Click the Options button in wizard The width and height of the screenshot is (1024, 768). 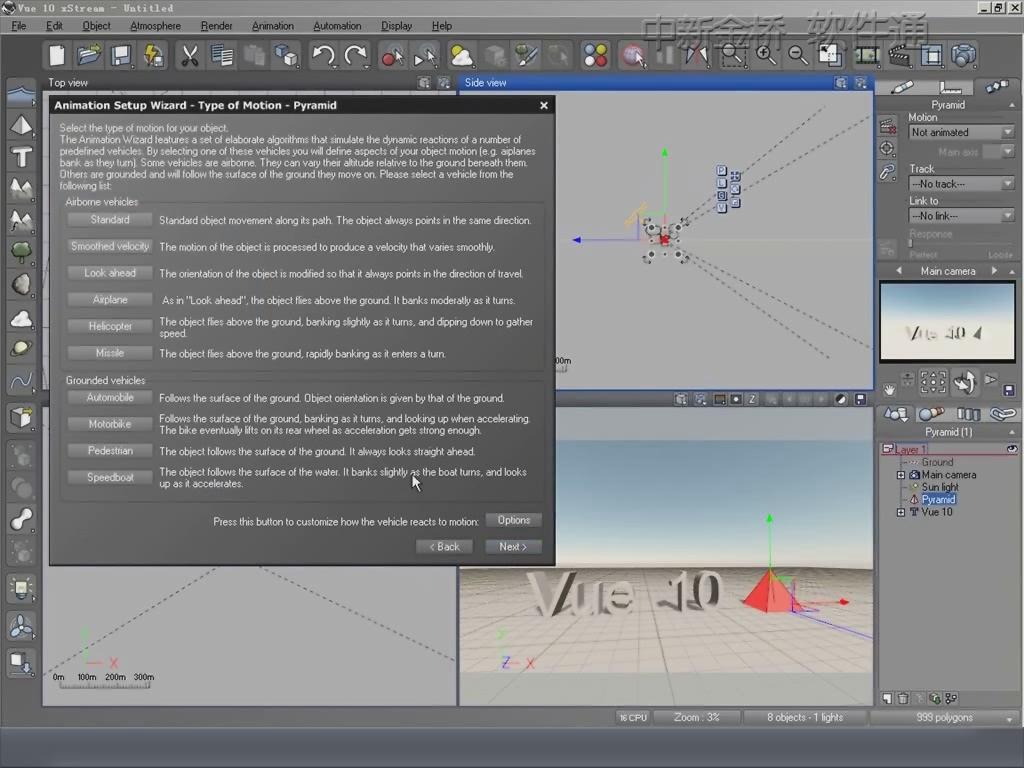[513, 520]
